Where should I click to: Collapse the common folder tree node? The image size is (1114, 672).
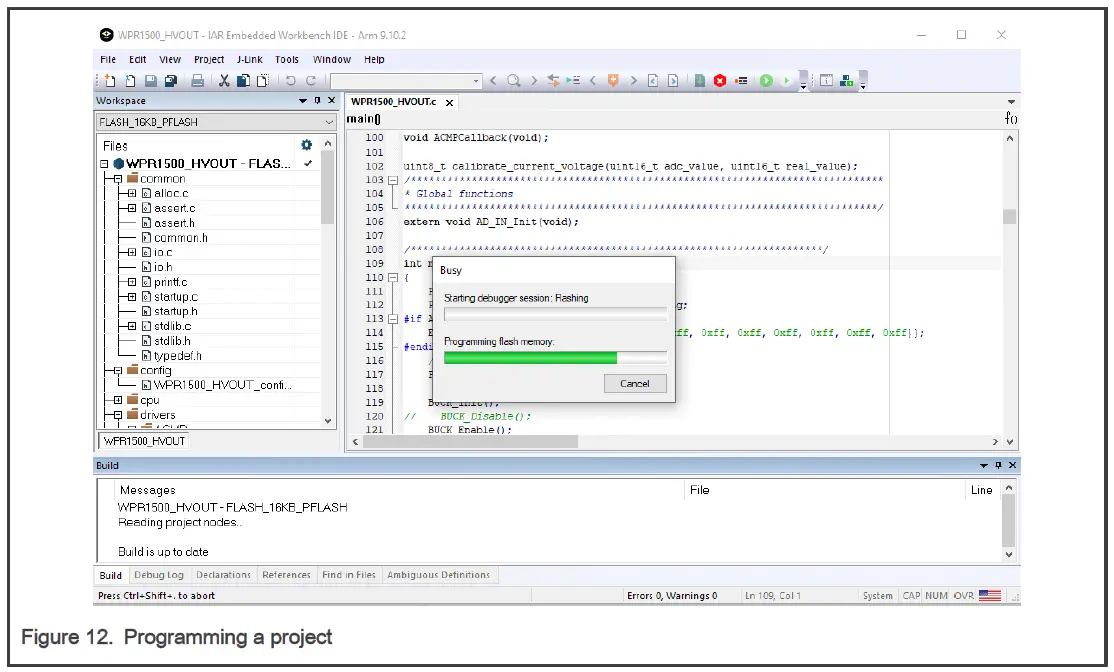point(118,179)
